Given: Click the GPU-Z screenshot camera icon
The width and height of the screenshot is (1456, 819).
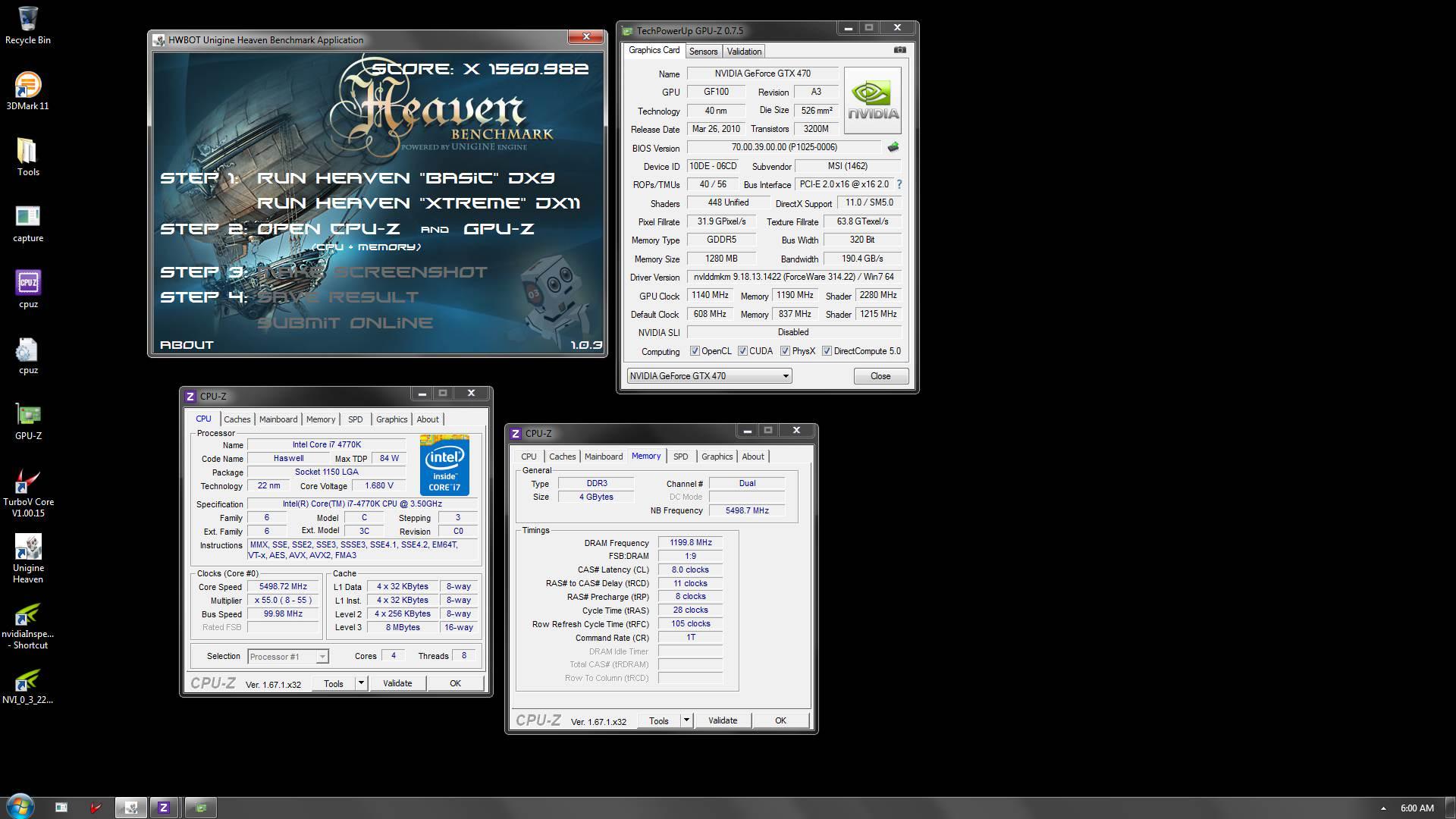Looking at the screenshot, I should [899, 50].
